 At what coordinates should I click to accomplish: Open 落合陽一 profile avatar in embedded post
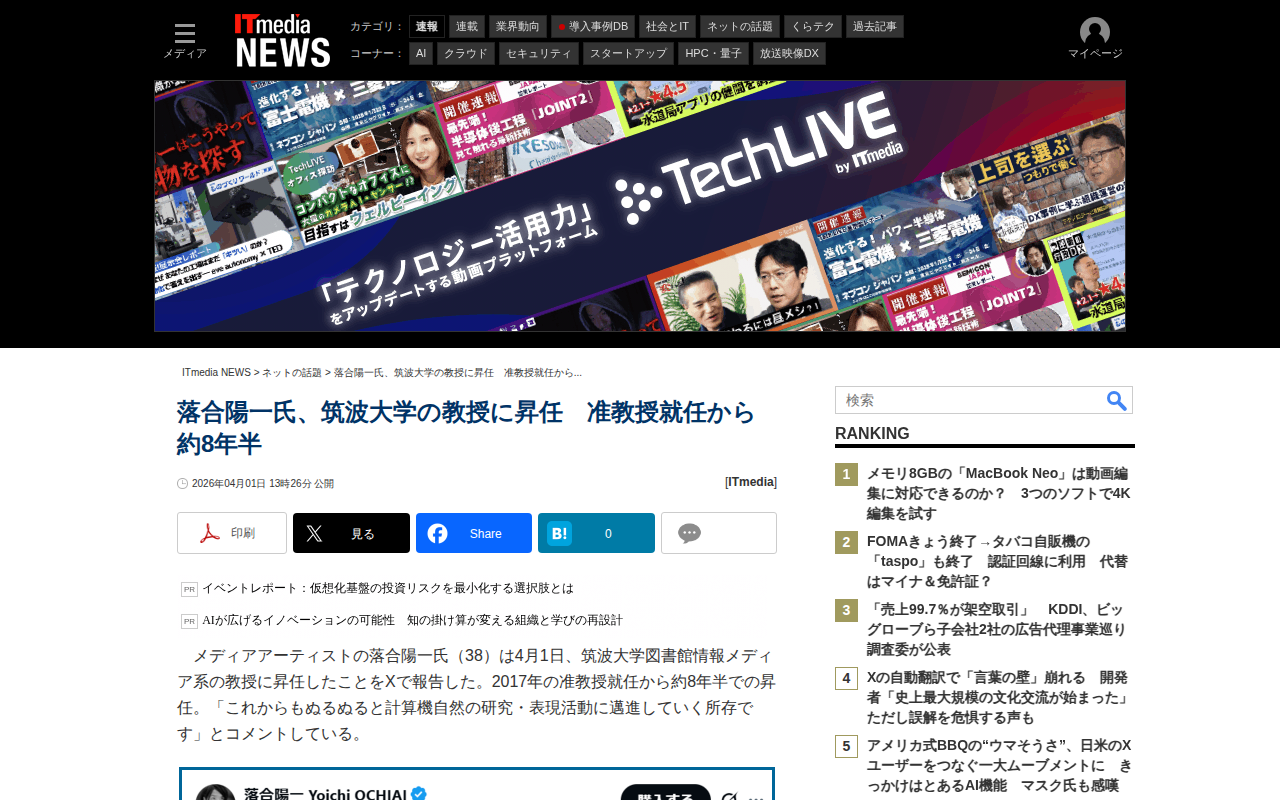tap(215, 794)
